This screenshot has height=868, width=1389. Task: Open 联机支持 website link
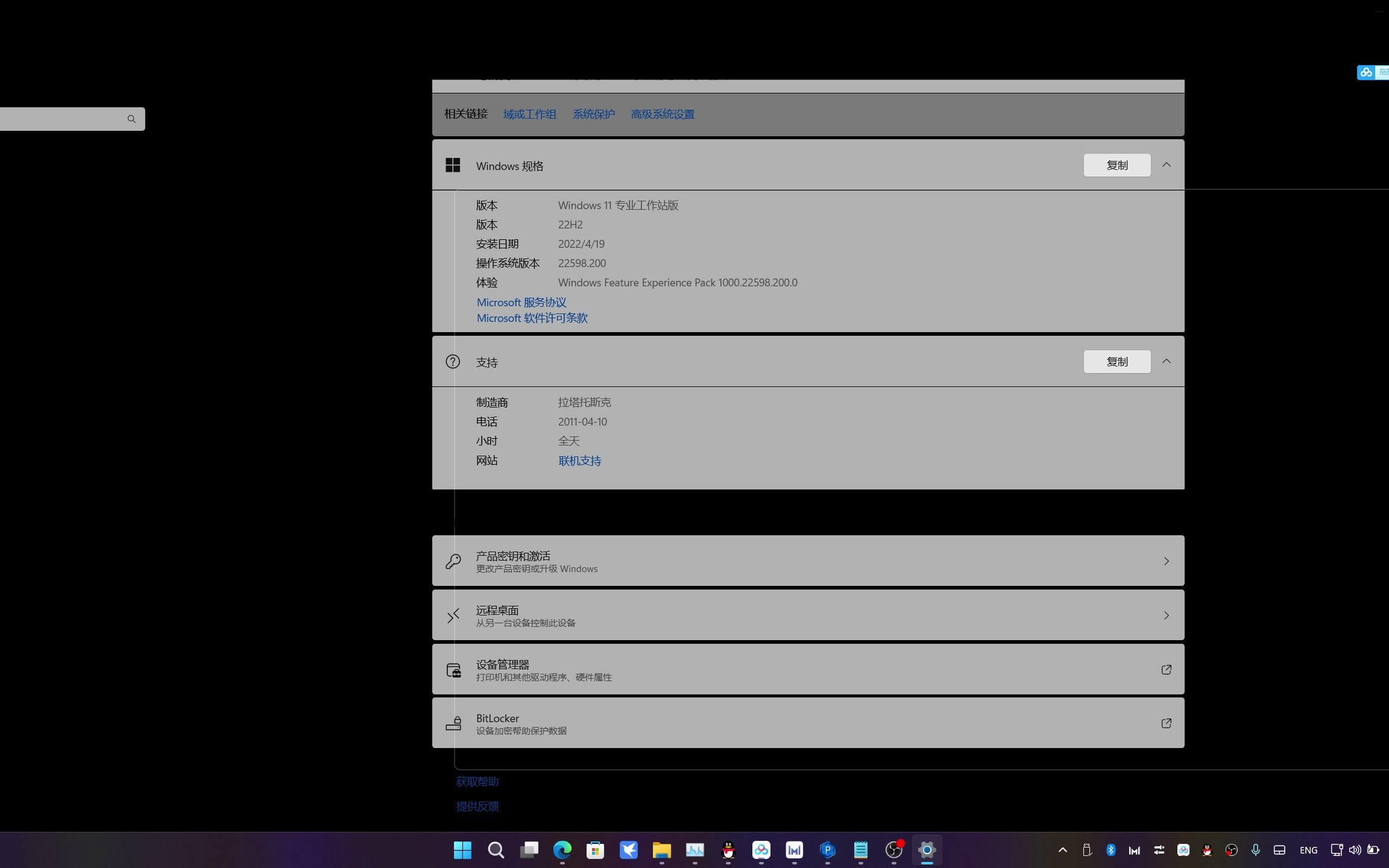580,461
